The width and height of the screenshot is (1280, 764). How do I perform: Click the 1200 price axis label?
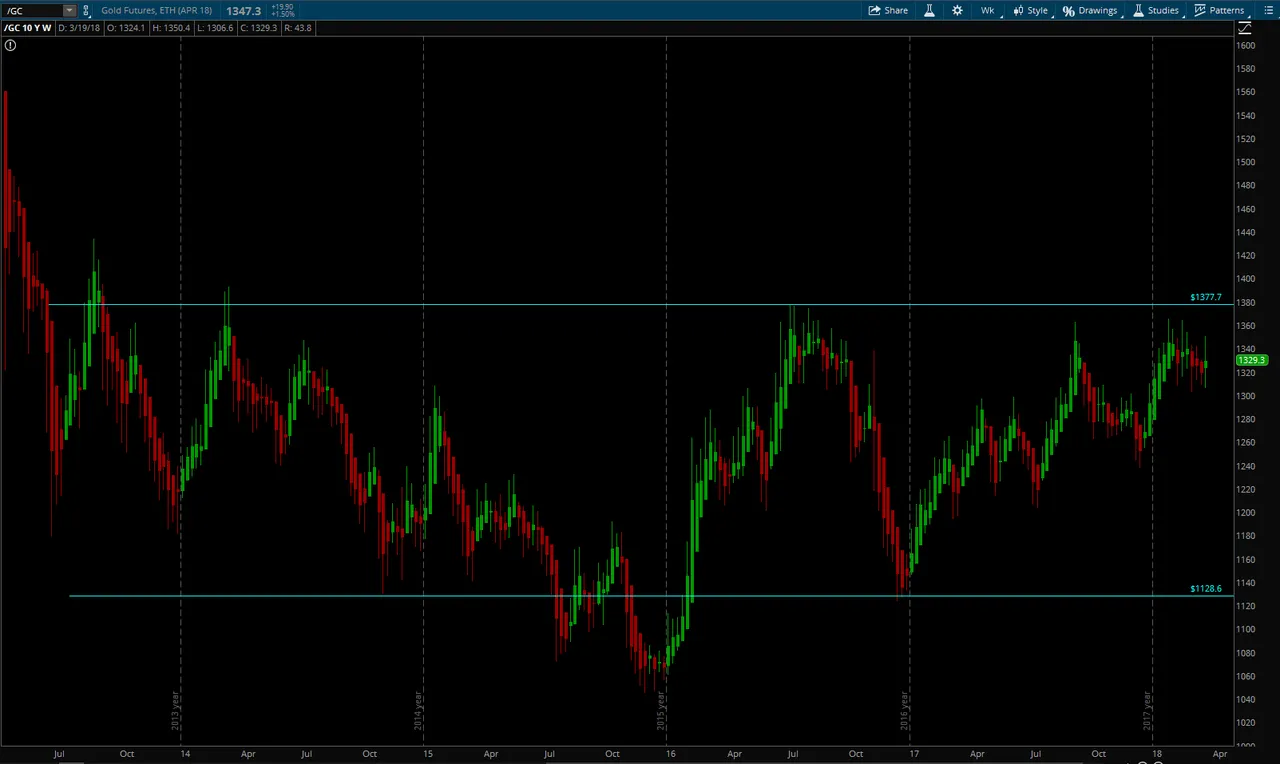1246,513
